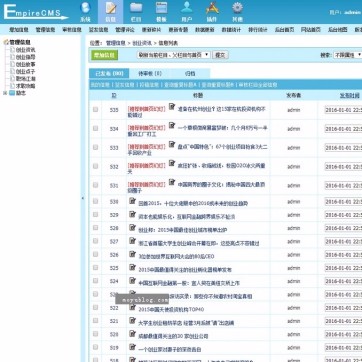Click the edit icon in row 533

point(172,145)
